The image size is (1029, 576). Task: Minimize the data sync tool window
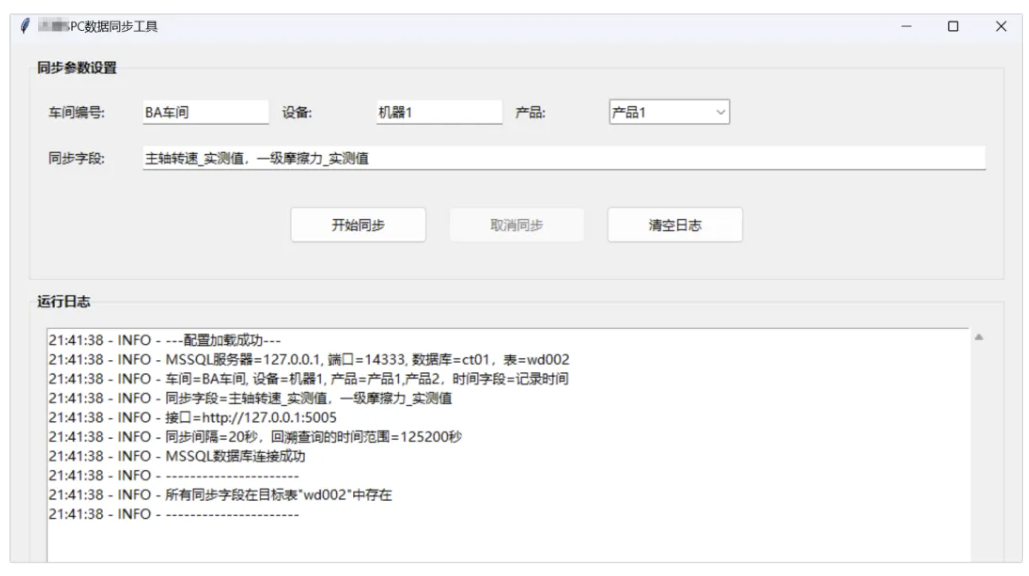pyautogui.click(x=907, y=27)
